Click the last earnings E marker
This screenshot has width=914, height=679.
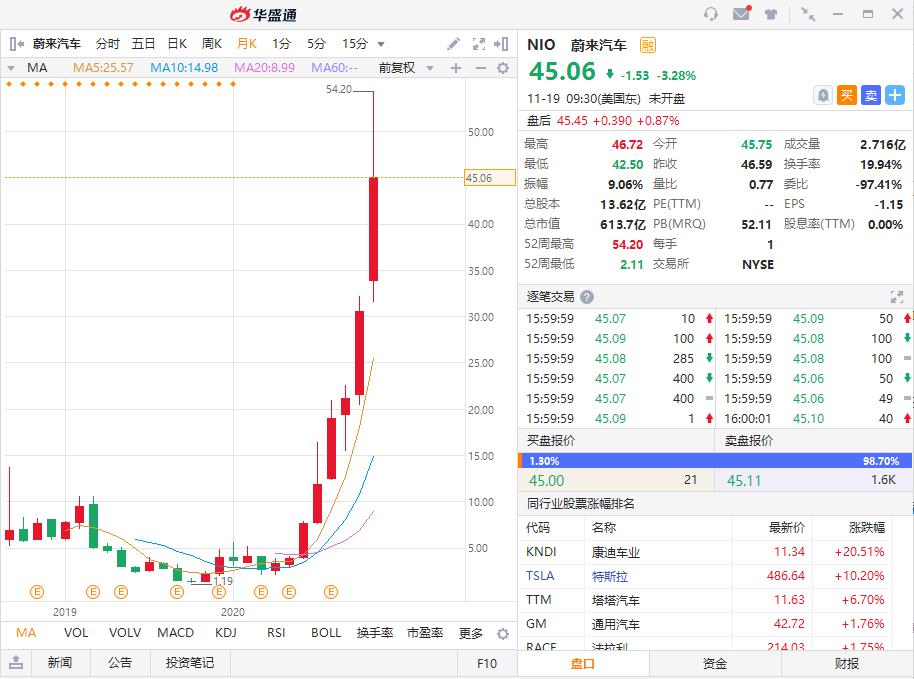pyautogui.click(x=331, y=592)
